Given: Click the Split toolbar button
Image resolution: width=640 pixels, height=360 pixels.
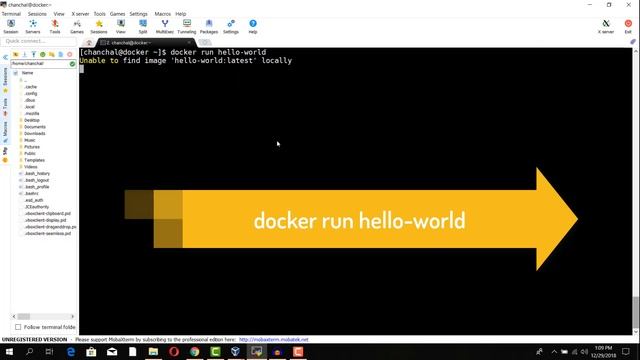Looking at the screenshot, I should (143, 27).
